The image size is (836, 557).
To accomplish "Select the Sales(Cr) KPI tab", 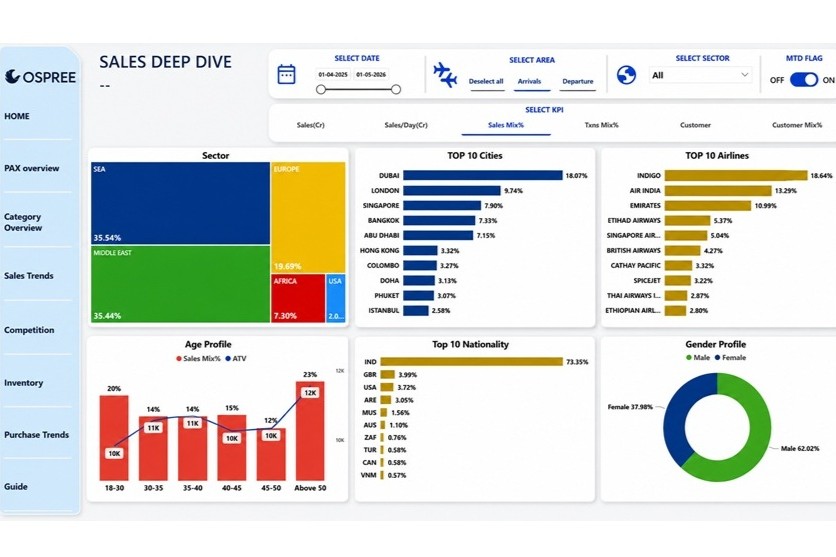I will click(310, 125).
